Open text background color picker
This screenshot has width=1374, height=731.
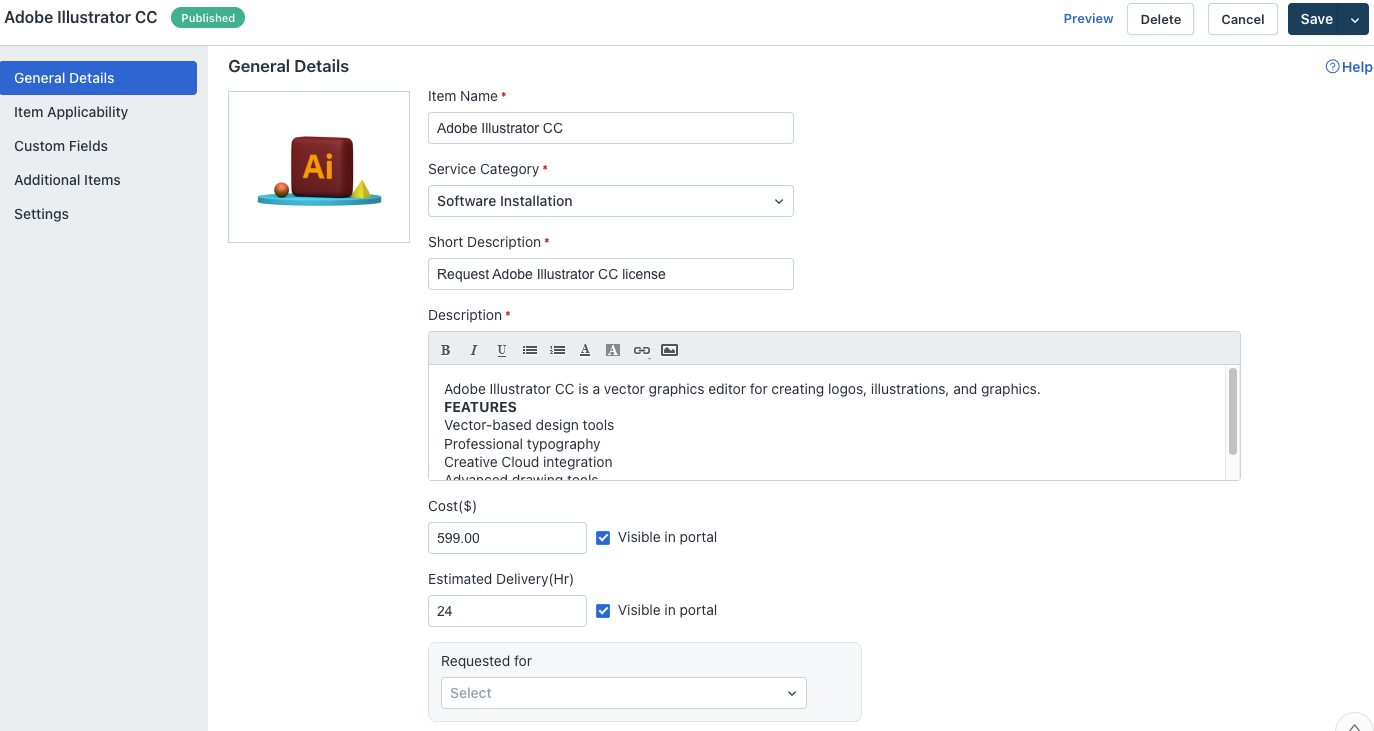(x=614, y=350)
